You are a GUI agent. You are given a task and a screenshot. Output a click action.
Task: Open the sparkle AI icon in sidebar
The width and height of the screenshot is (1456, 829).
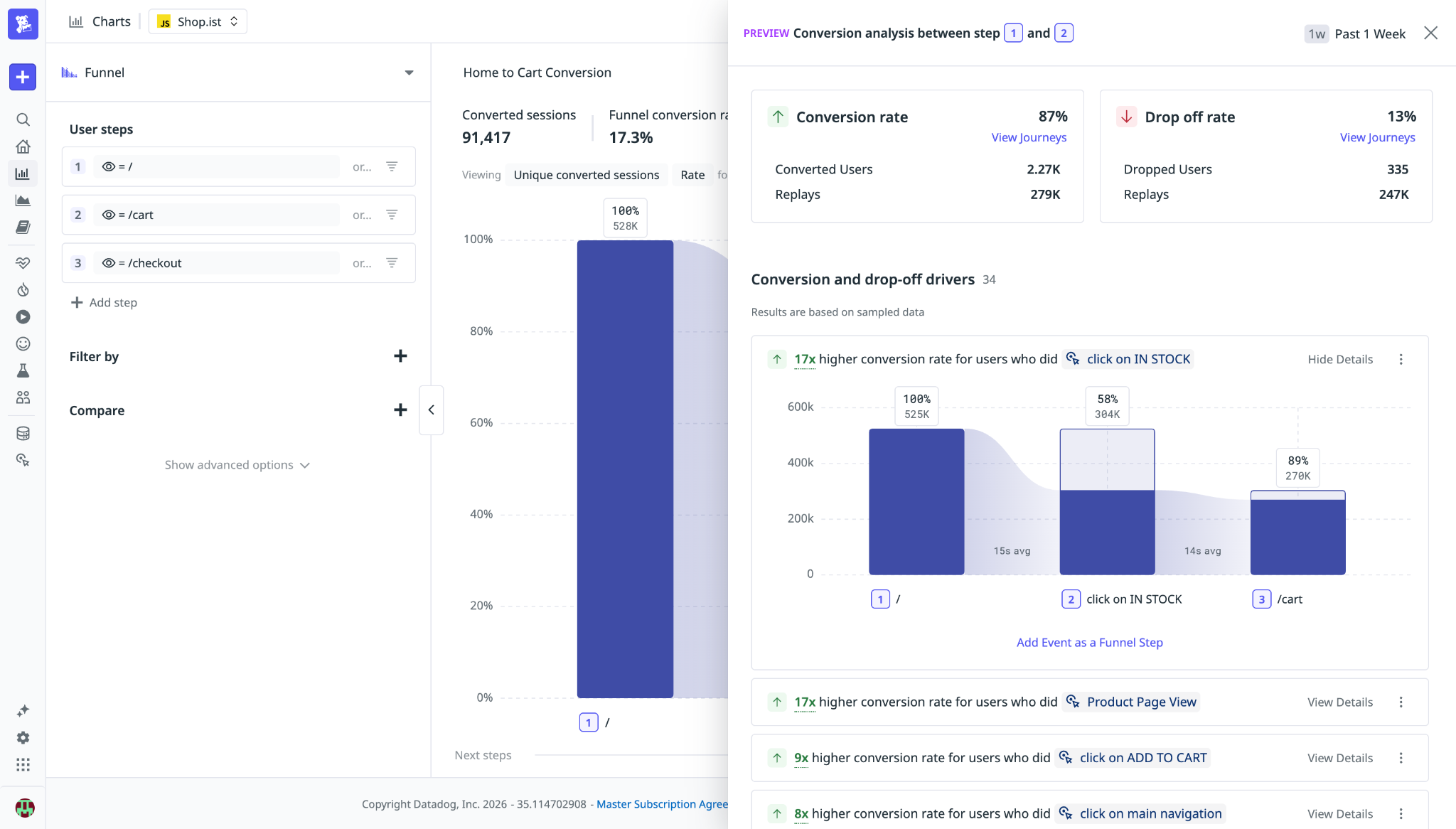(23, 711)
